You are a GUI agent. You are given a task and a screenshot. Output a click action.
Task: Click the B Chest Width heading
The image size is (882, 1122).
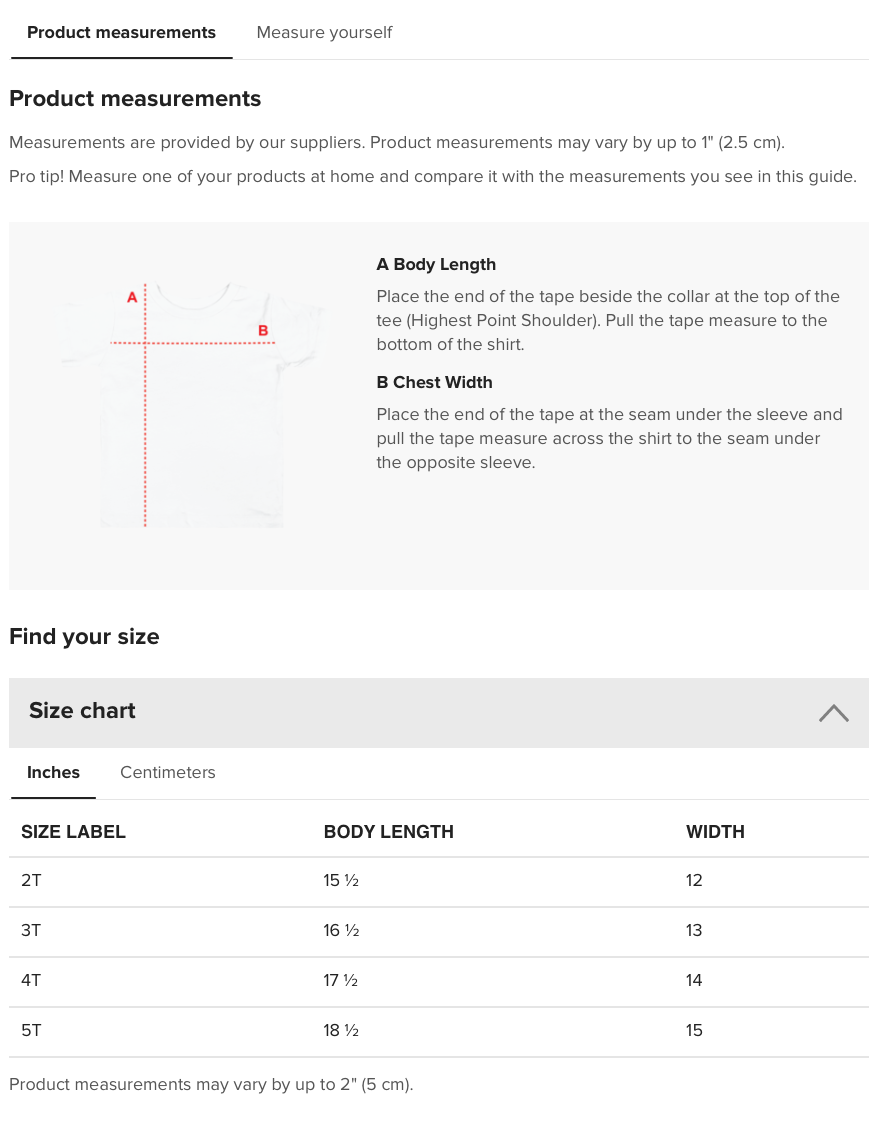coord(434,383)
